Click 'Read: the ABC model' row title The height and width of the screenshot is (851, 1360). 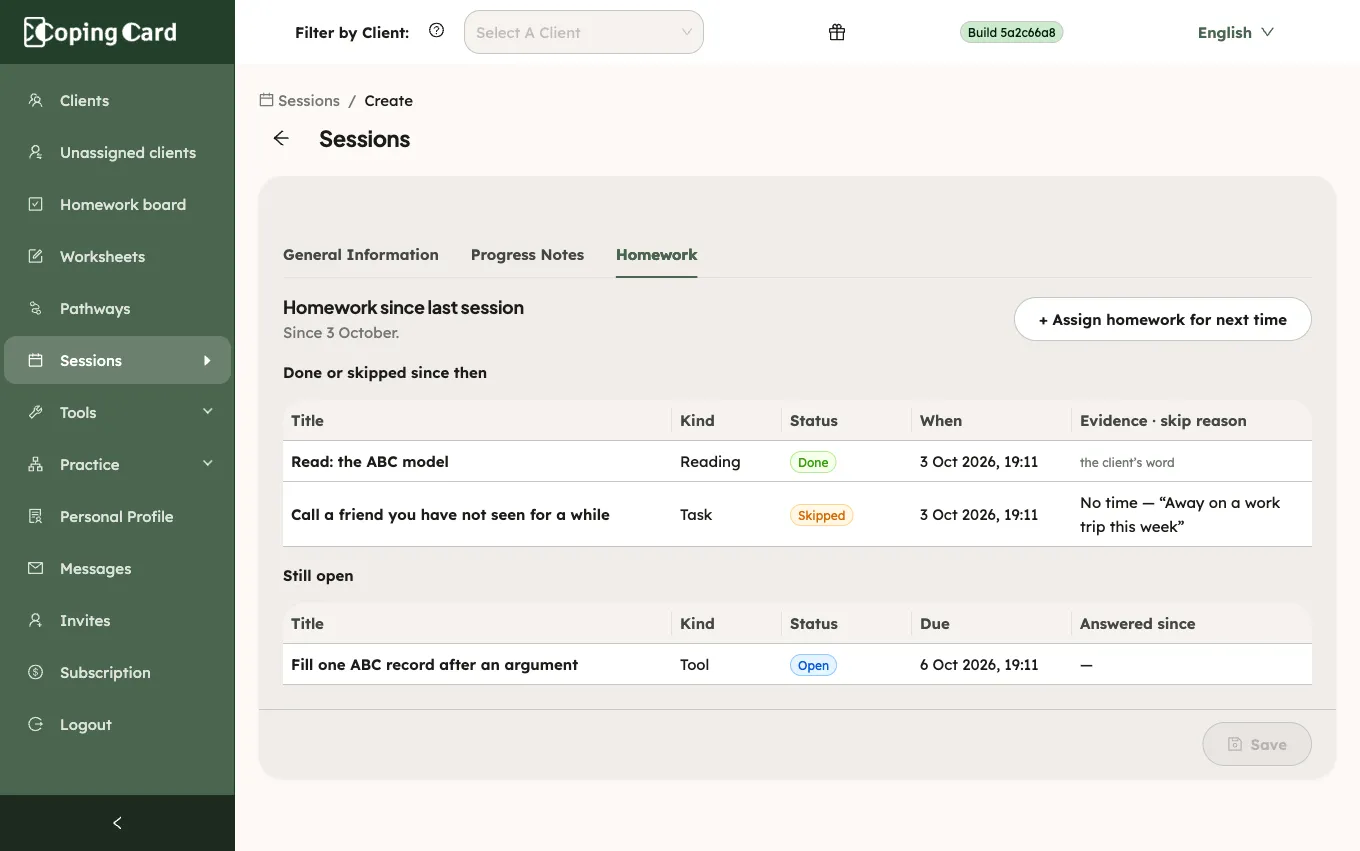[x=370, y=462]
